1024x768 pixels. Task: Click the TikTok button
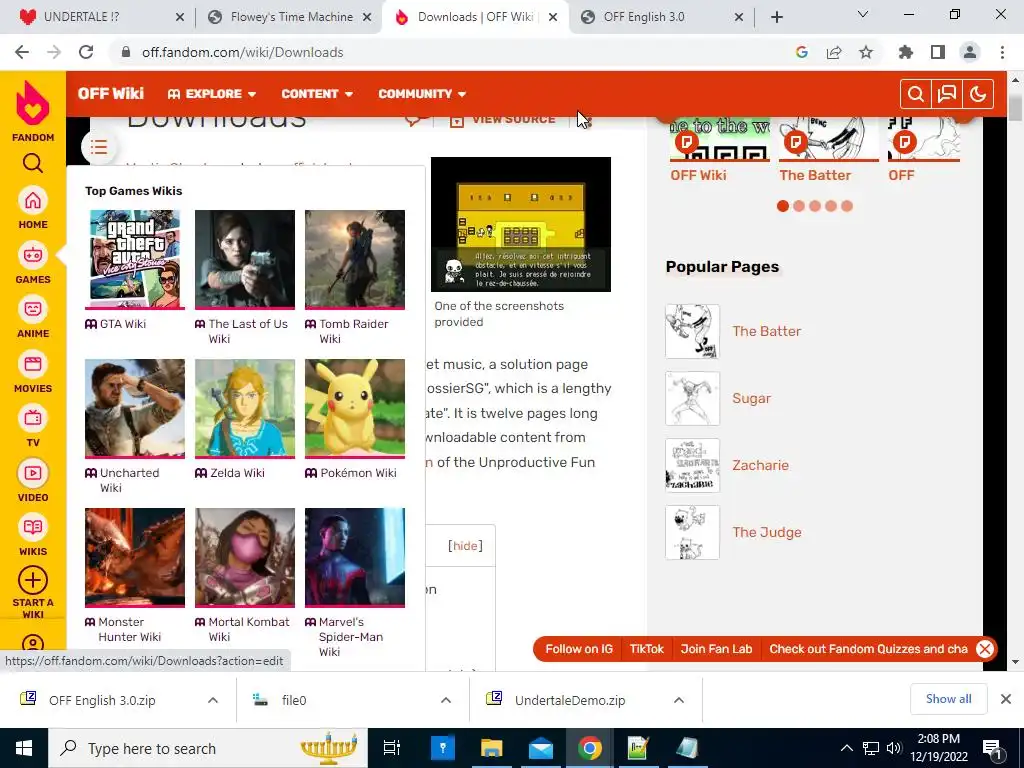(x=647, y=649)
